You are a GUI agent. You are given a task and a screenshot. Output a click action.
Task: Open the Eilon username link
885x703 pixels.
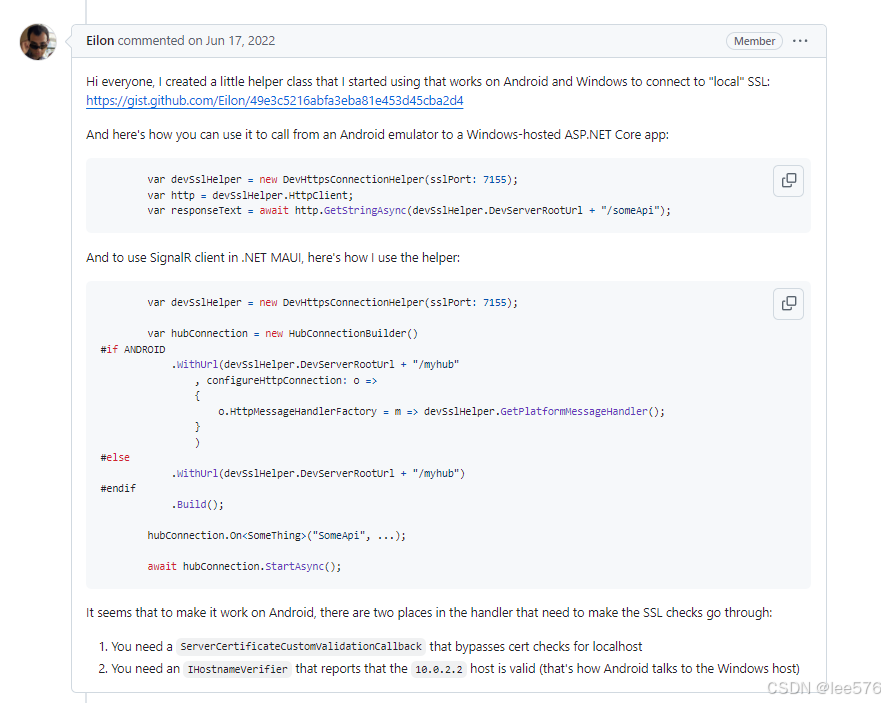(x=100, y=41)
